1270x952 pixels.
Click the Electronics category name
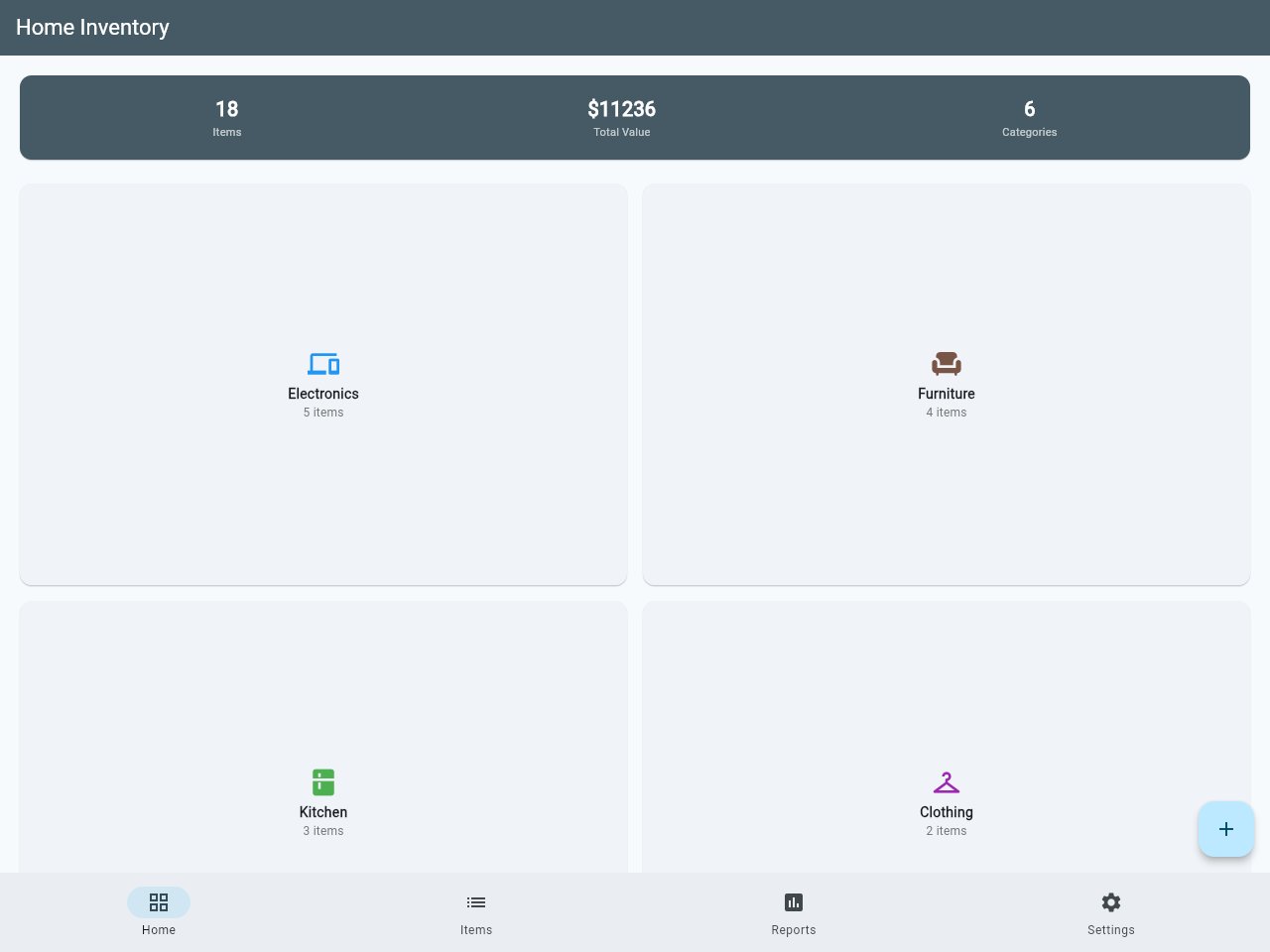(x=323, y=394)
